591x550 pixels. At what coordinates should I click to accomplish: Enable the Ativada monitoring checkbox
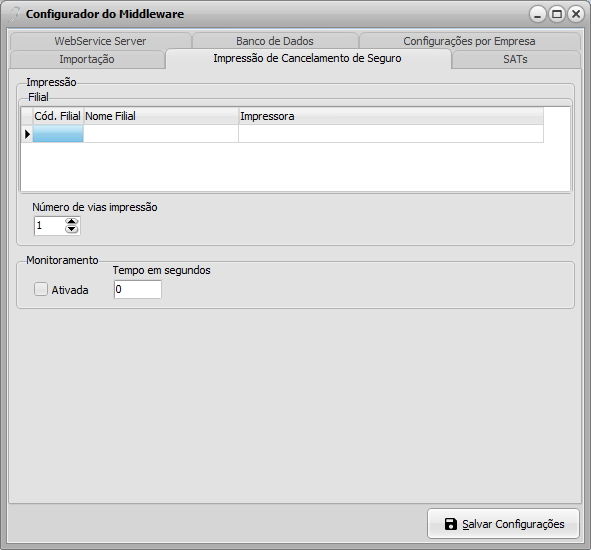tap(41, 290)
